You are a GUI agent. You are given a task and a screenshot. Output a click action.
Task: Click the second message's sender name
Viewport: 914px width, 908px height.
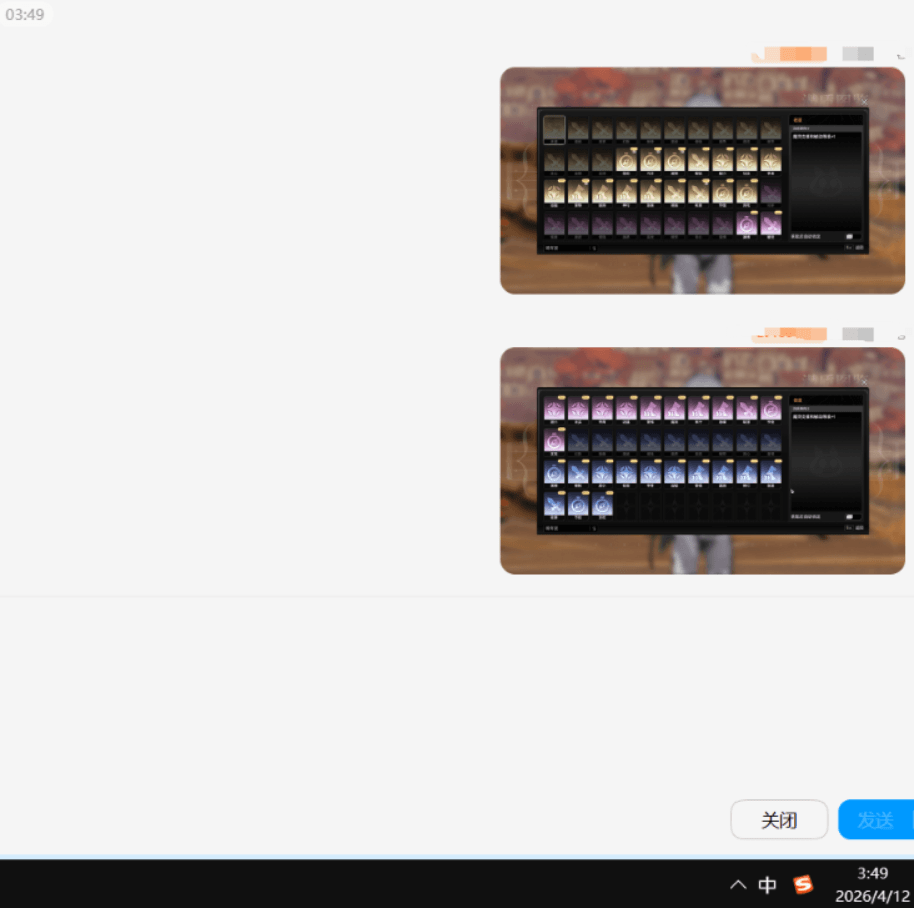789,334
